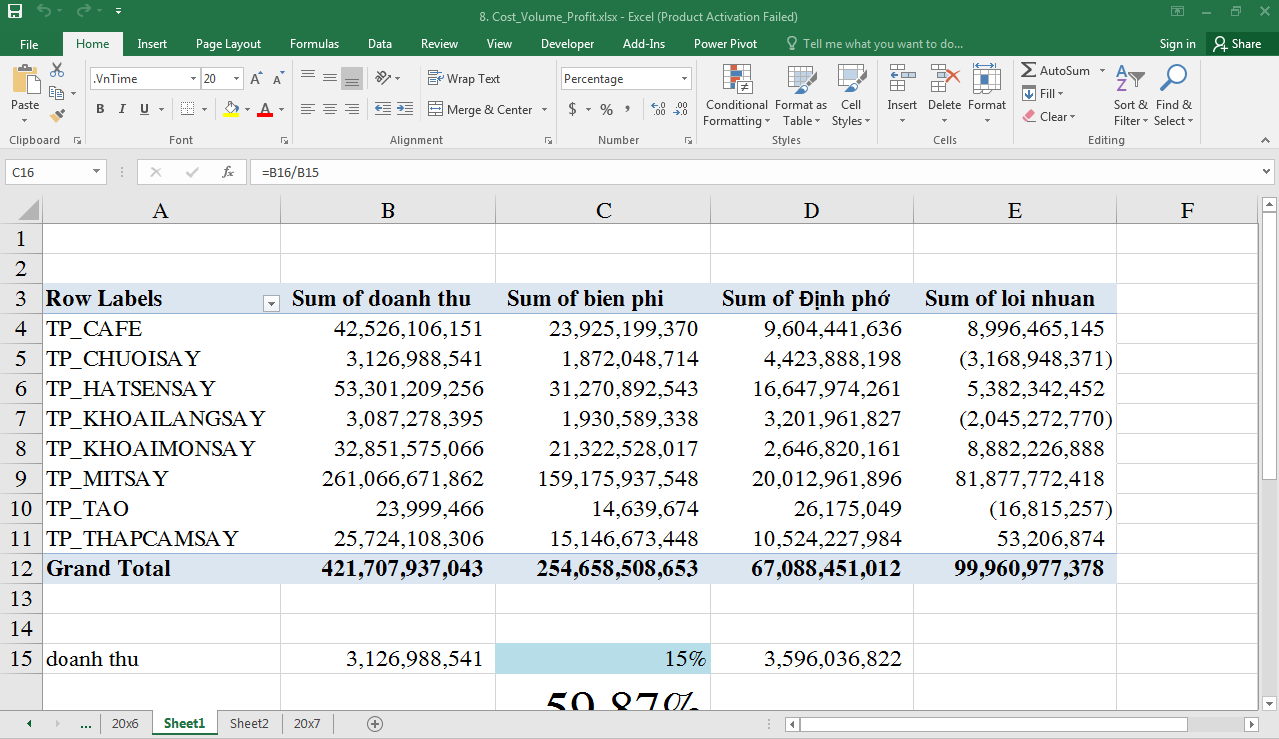Viewport: 1279px width, 739px height.
Task: Open the font size dropdown showing 20
Action: [237, 79]
